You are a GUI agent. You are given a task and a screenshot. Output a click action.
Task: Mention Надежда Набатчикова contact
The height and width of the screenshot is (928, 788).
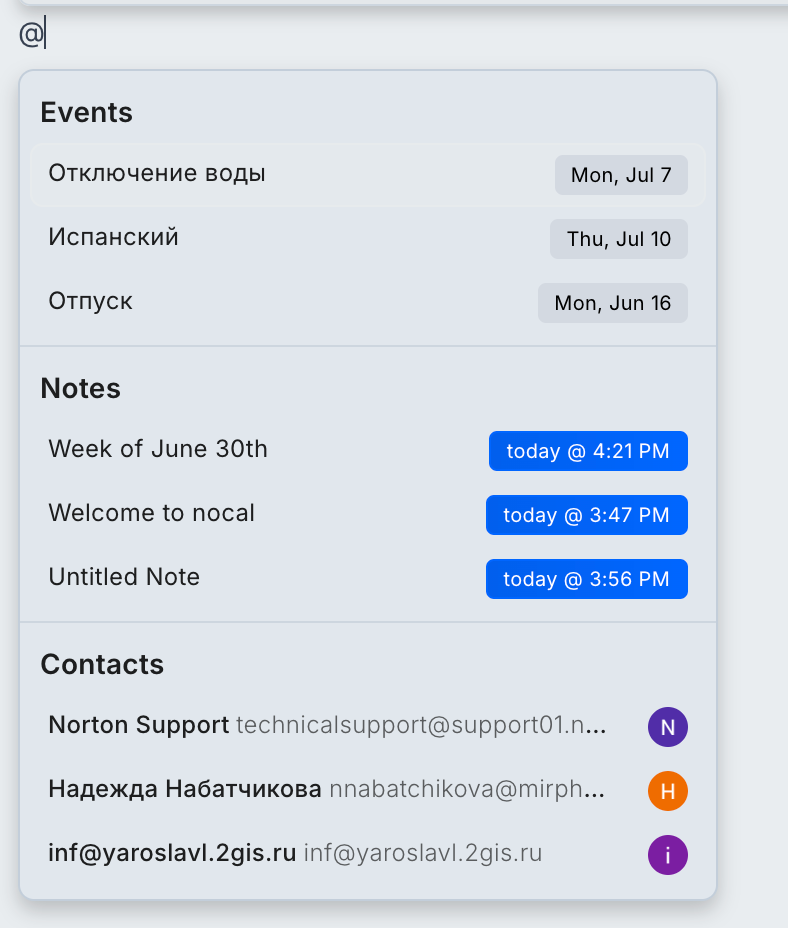(368, 790)
